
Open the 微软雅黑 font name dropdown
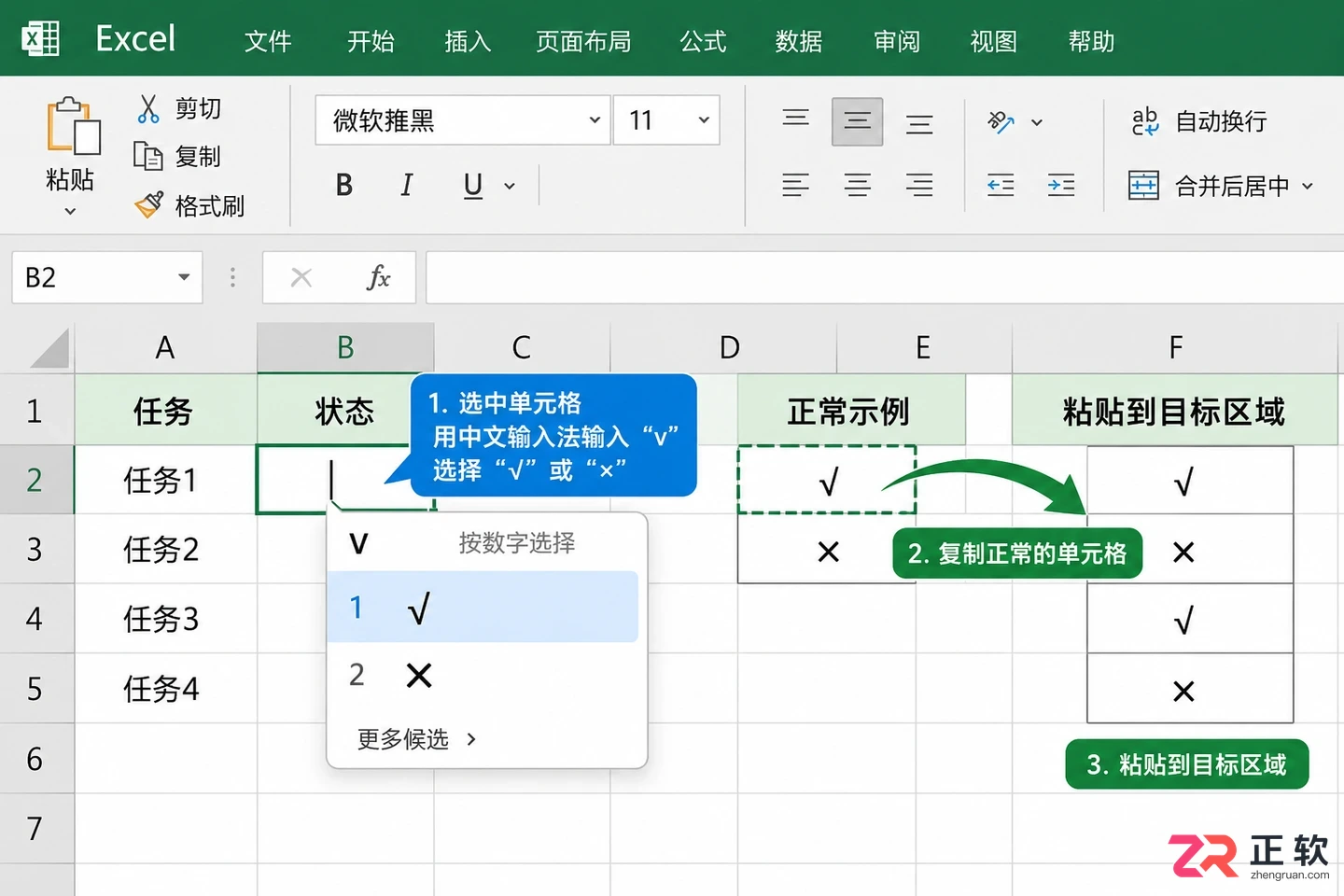pyautogui.click(x=595, y=120)
